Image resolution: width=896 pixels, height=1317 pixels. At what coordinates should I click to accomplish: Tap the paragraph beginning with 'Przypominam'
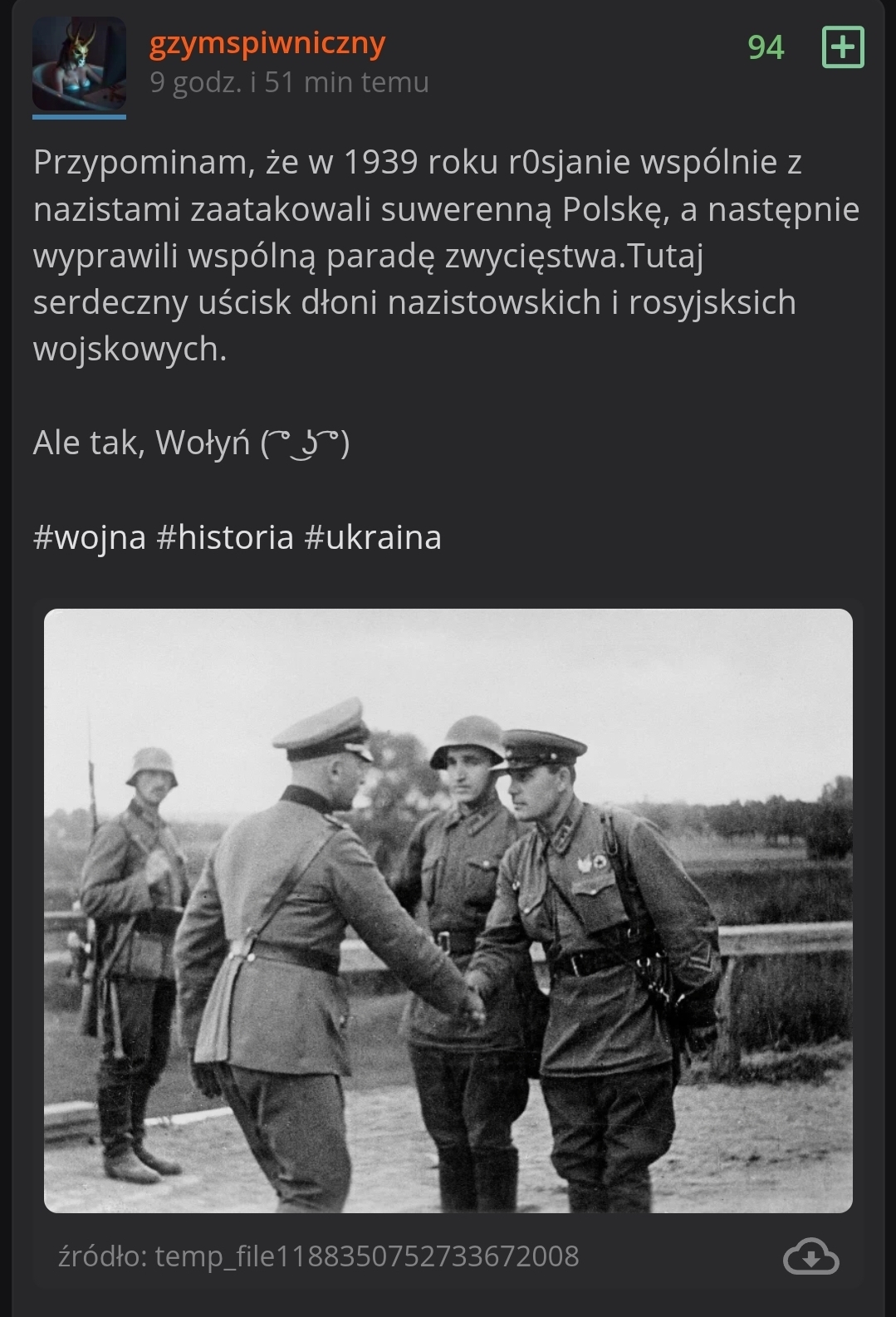pos(447,256)
